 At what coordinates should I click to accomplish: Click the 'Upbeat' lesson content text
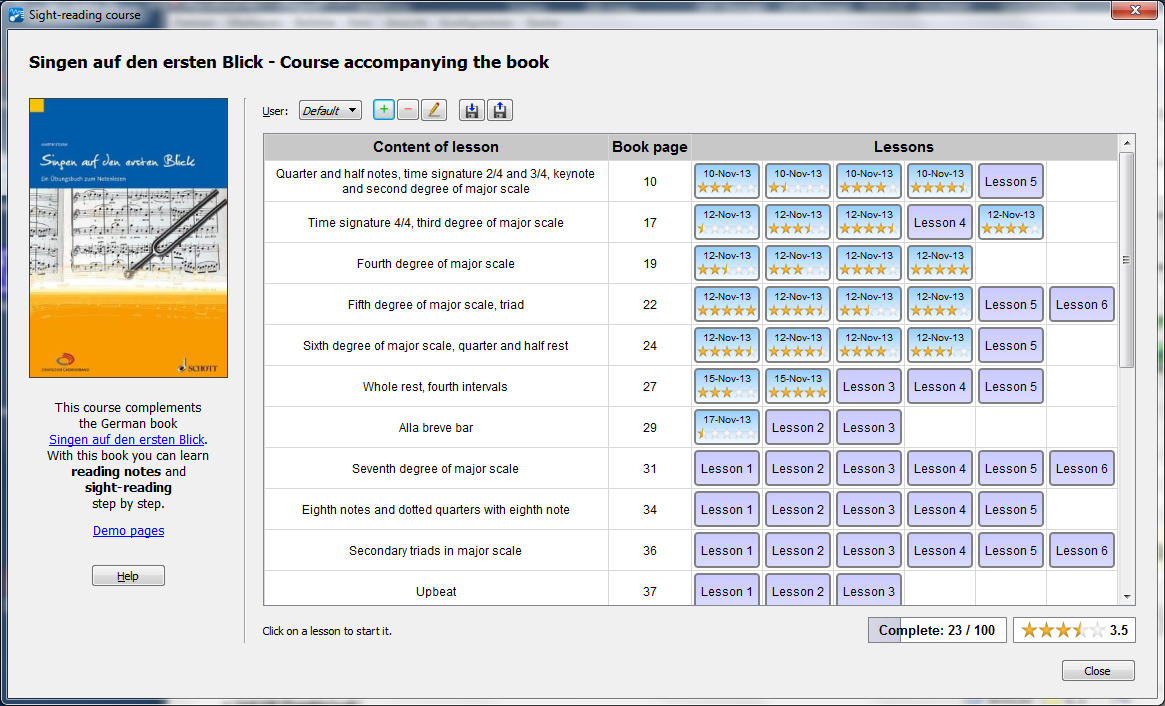pos(436,592)
